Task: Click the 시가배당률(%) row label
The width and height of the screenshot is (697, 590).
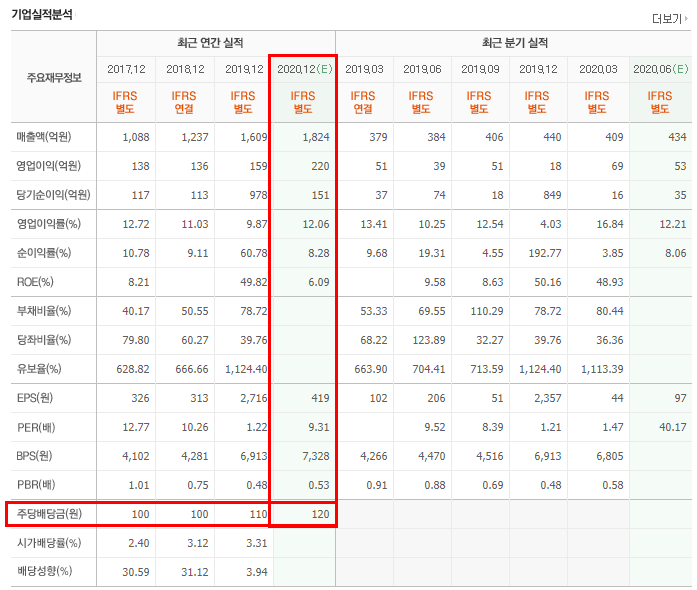Action: 49,543
